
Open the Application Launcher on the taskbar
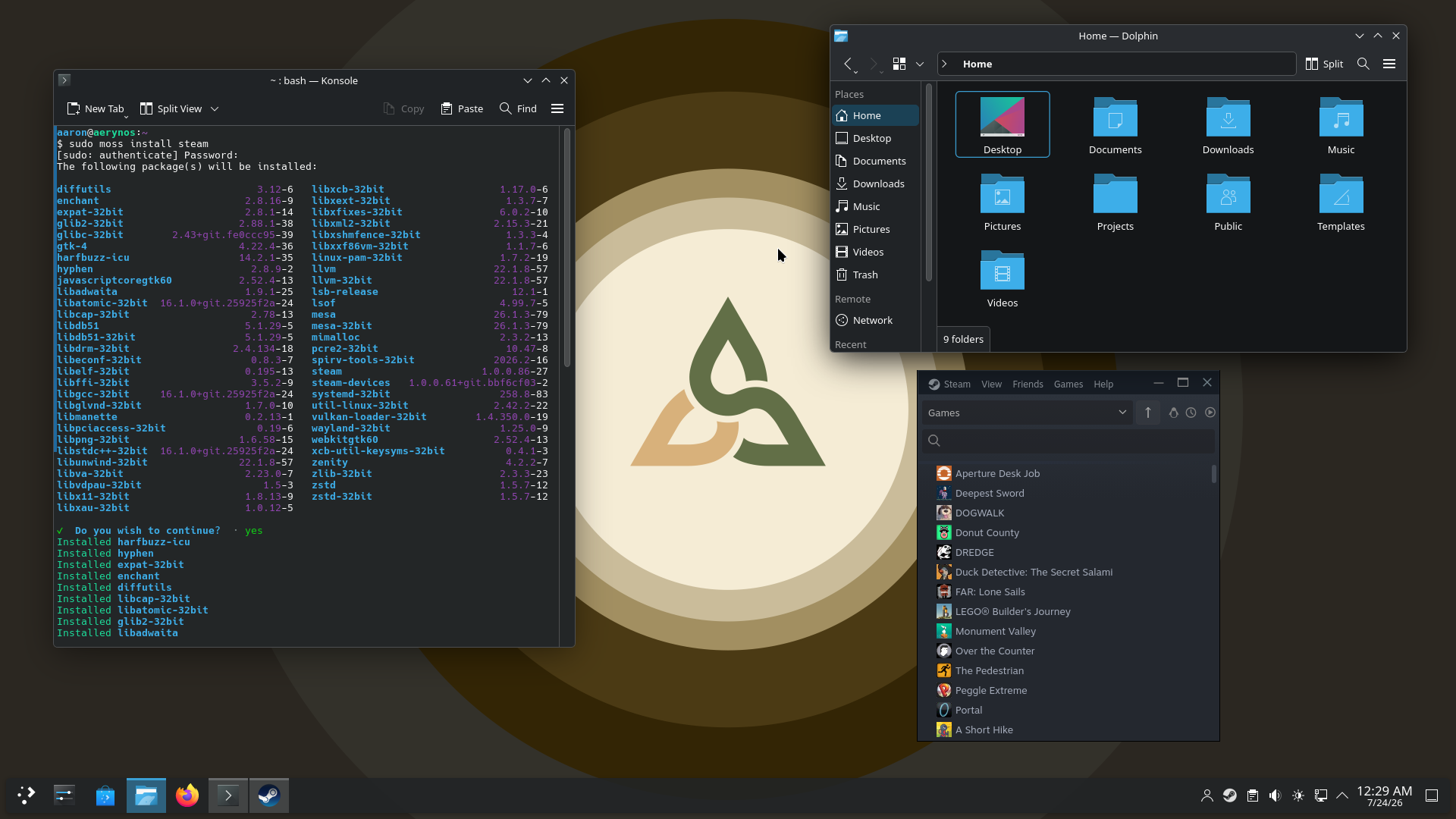27,795
